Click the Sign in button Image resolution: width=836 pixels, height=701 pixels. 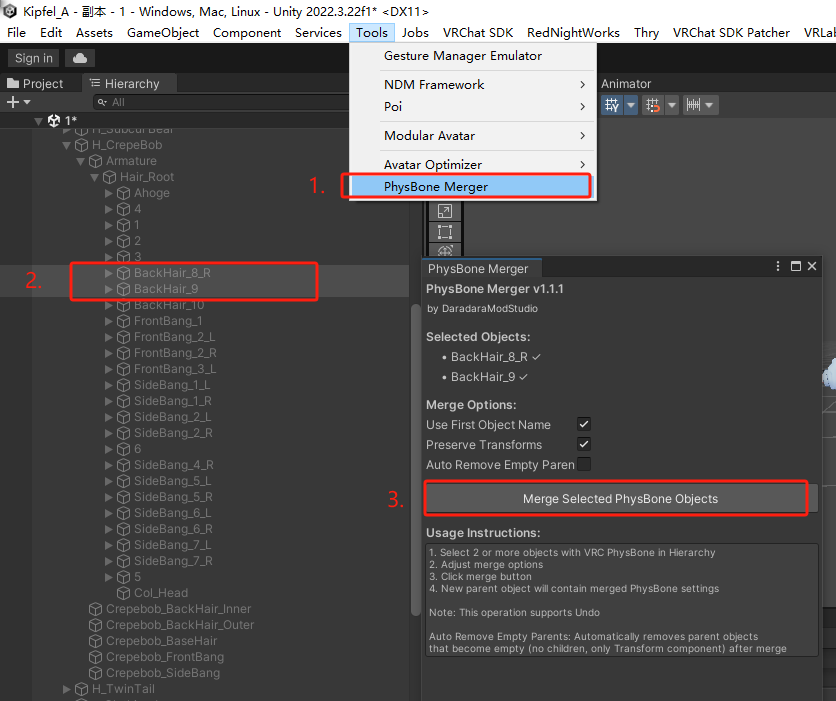32,57
